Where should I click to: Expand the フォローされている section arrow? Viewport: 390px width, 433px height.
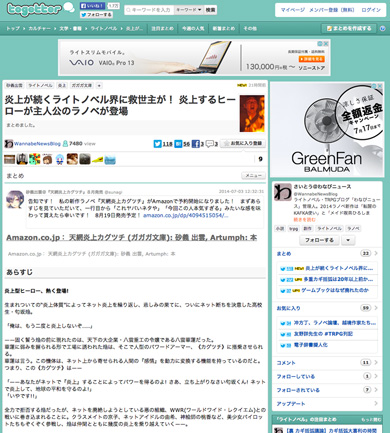pyautogui.click(x=376, y=390)
